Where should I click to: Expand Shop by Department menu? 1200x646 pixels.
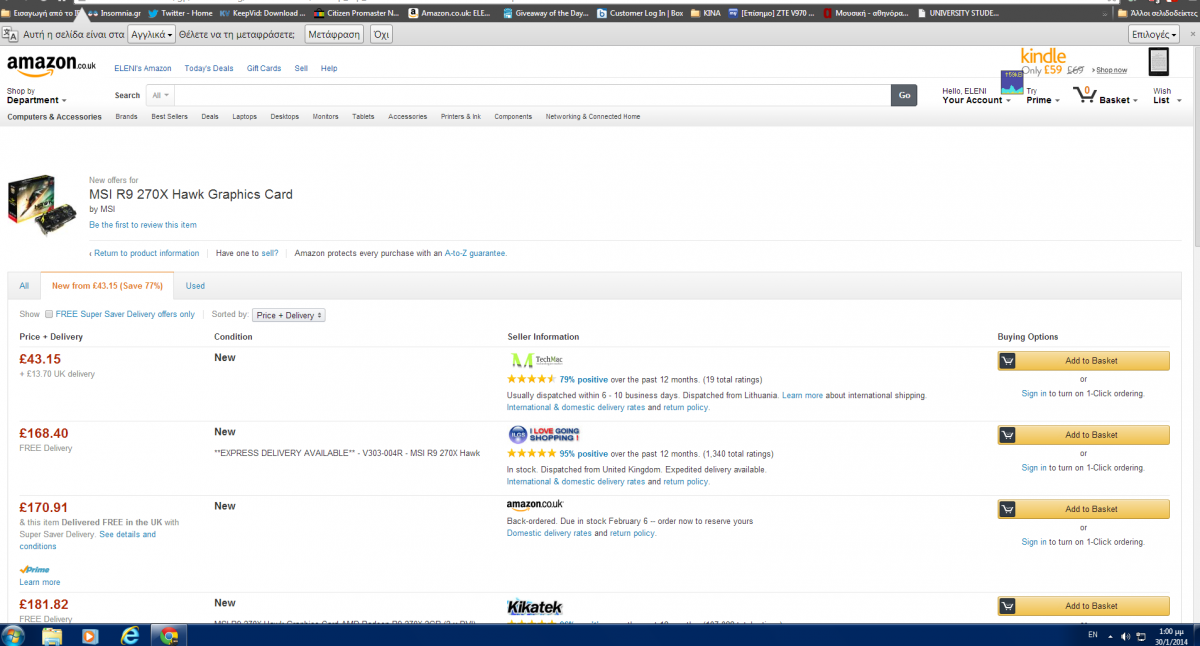coord(37,96)
